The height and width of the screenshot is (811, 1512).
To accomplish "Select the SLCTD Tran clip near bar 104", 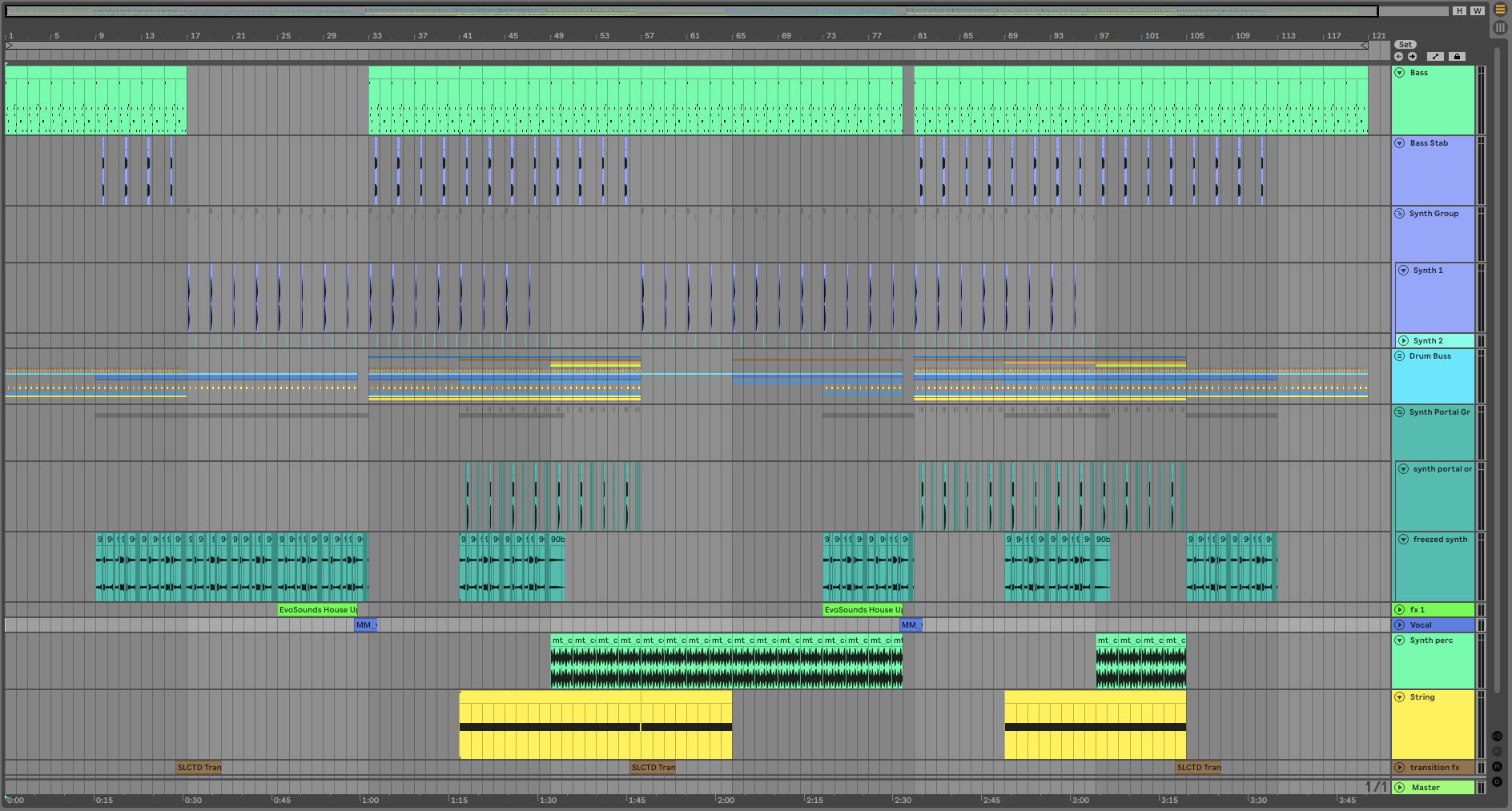I will tap(1198, 768).
